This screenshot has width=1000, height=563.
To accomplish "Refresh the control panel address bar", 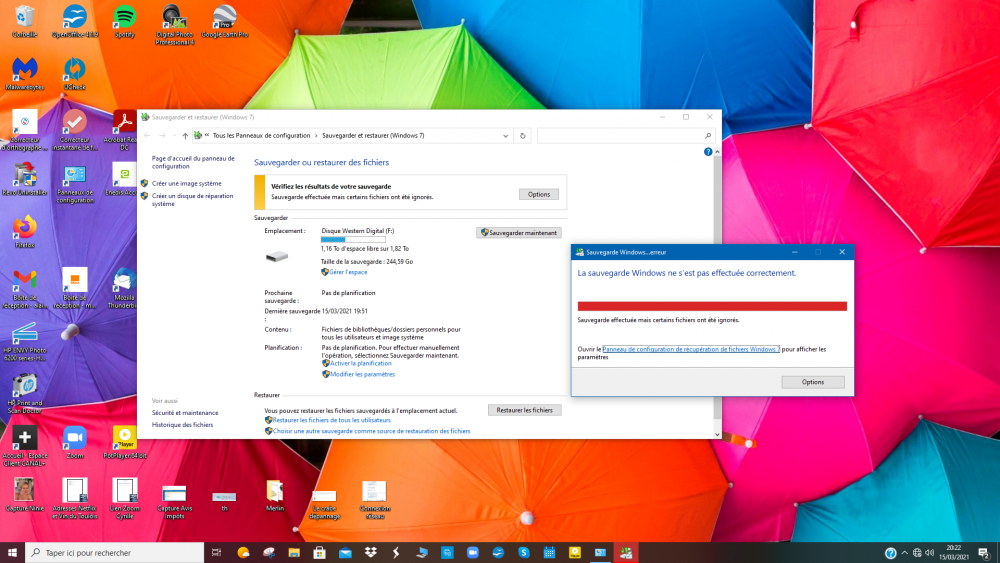I will [x=523, y=135].
